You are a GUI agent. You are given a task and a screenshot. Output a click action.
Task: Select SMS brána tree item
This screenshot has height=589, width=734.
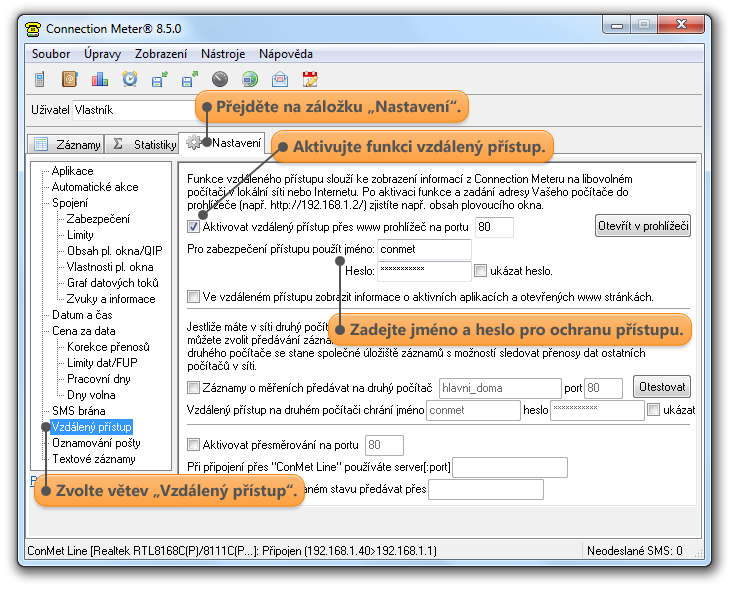[x=79, y=411]
